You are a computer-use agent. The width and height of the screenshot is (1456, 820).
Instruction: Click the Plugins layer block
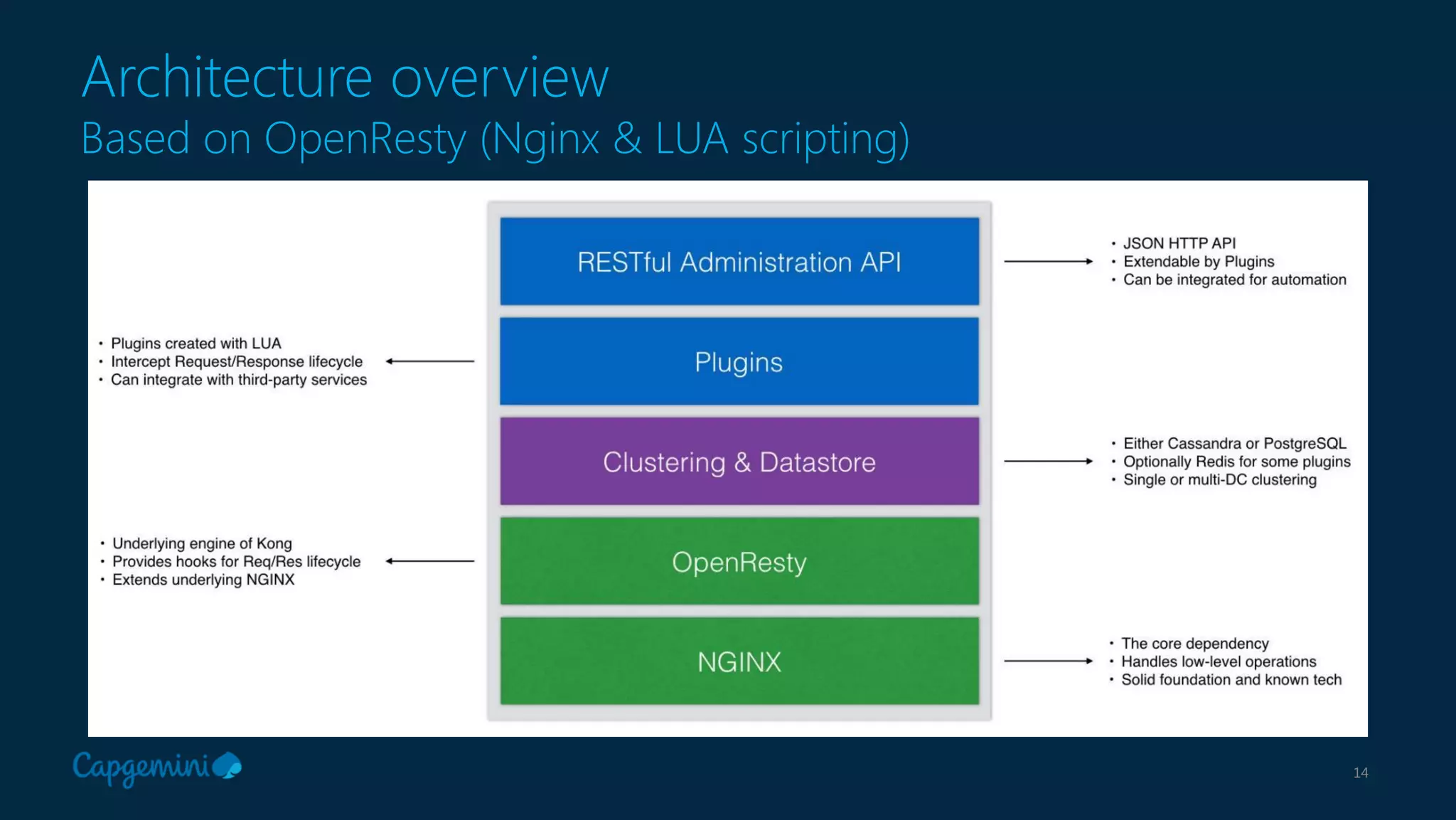pos(739,362)
